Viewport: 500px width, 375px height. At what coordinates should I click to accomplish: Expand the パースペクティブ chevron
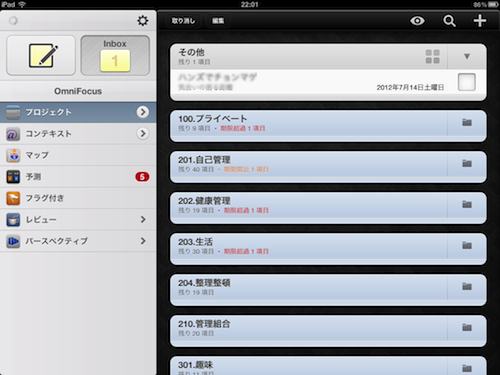point(143,241)
